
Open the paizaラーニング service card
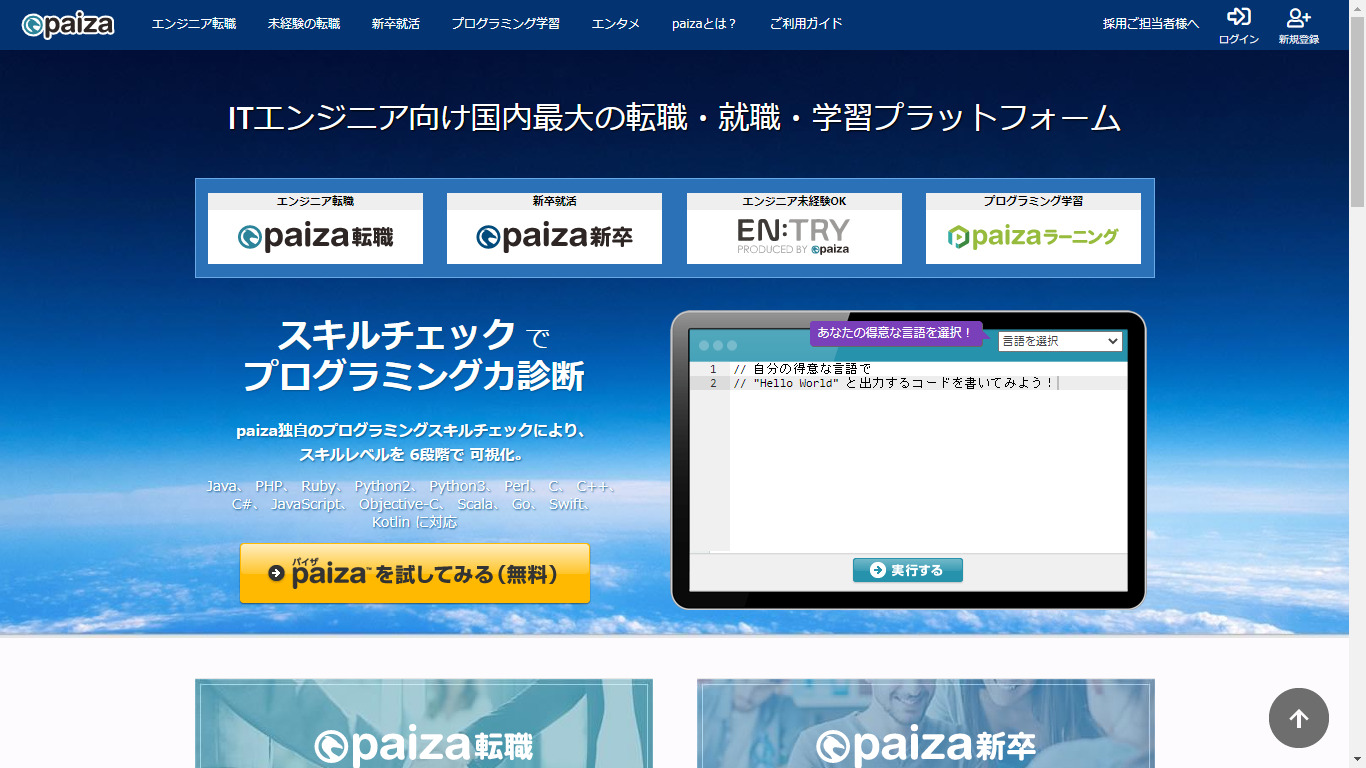point(1033,229)
